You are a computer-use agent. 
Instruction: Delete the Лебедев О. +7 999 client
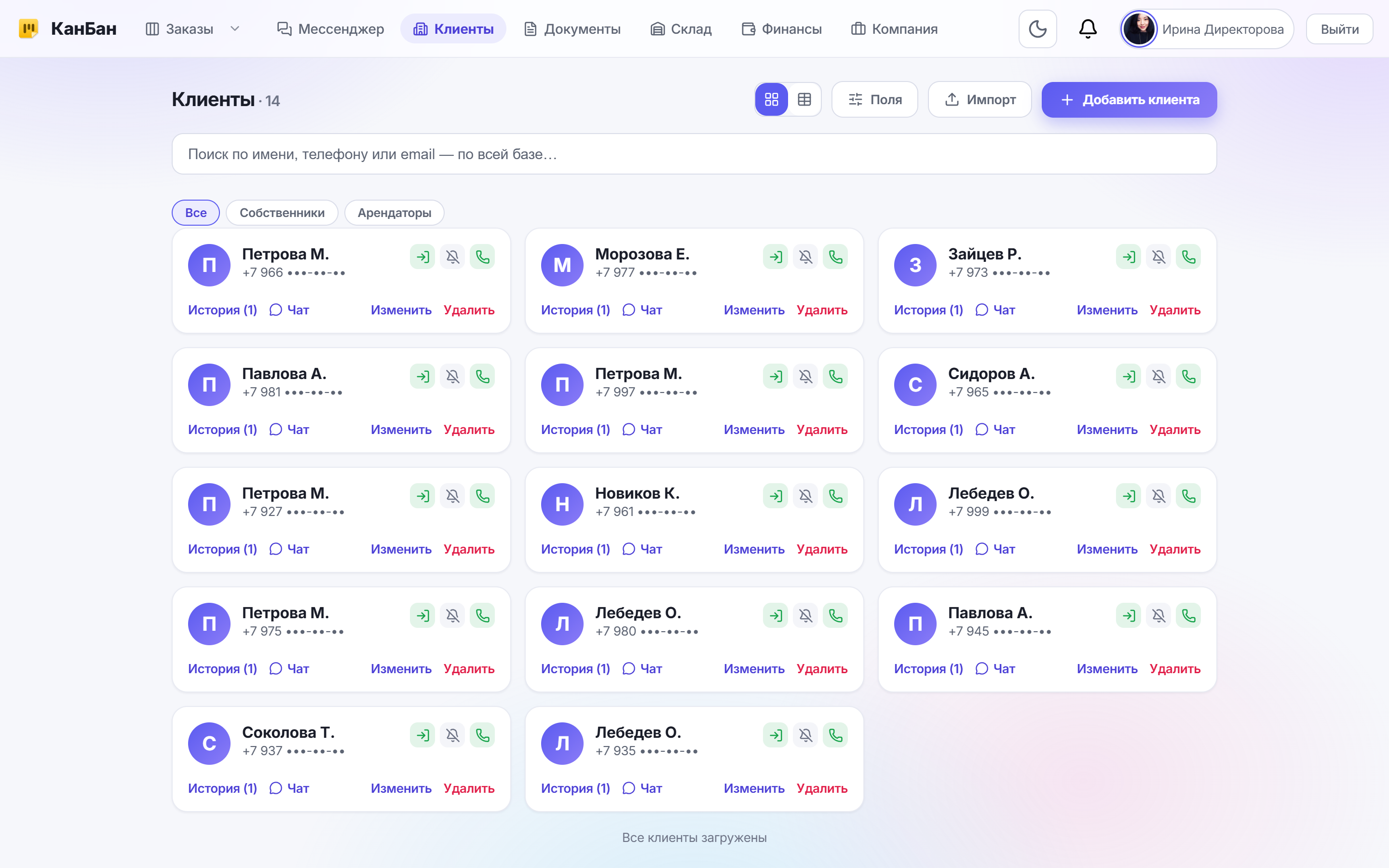click(x=1174, y=549)
